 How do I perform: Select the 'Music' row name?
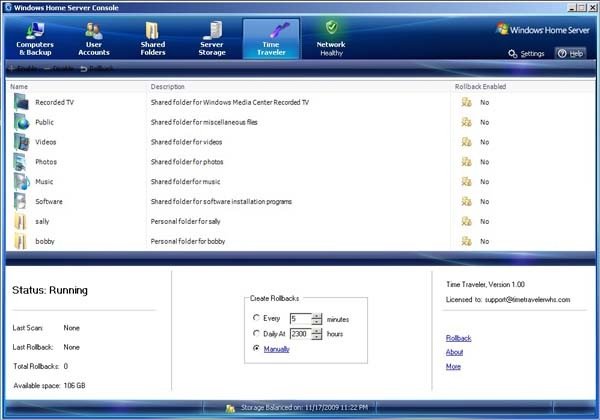pos(44,182)
